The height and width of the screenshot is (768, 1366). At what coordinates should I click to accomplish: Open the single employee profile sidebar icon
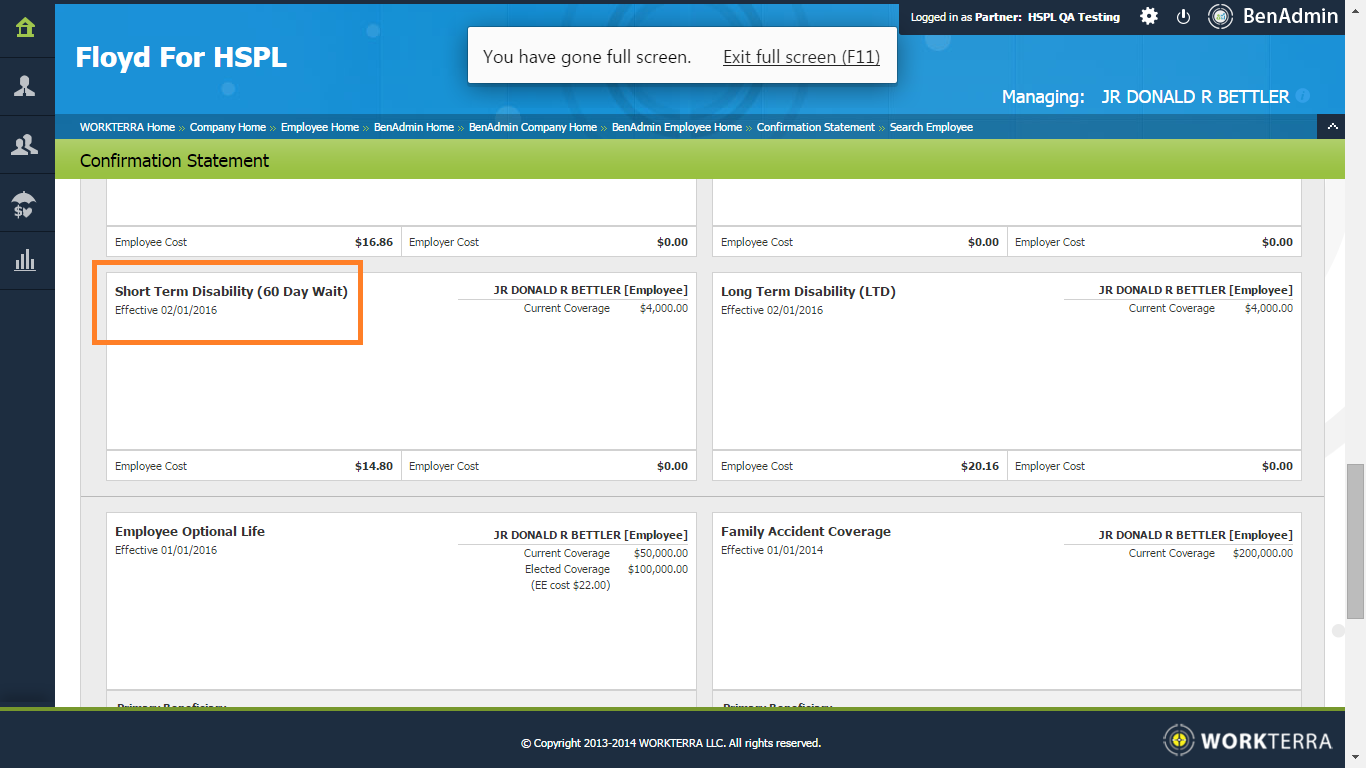pos(26,86)
